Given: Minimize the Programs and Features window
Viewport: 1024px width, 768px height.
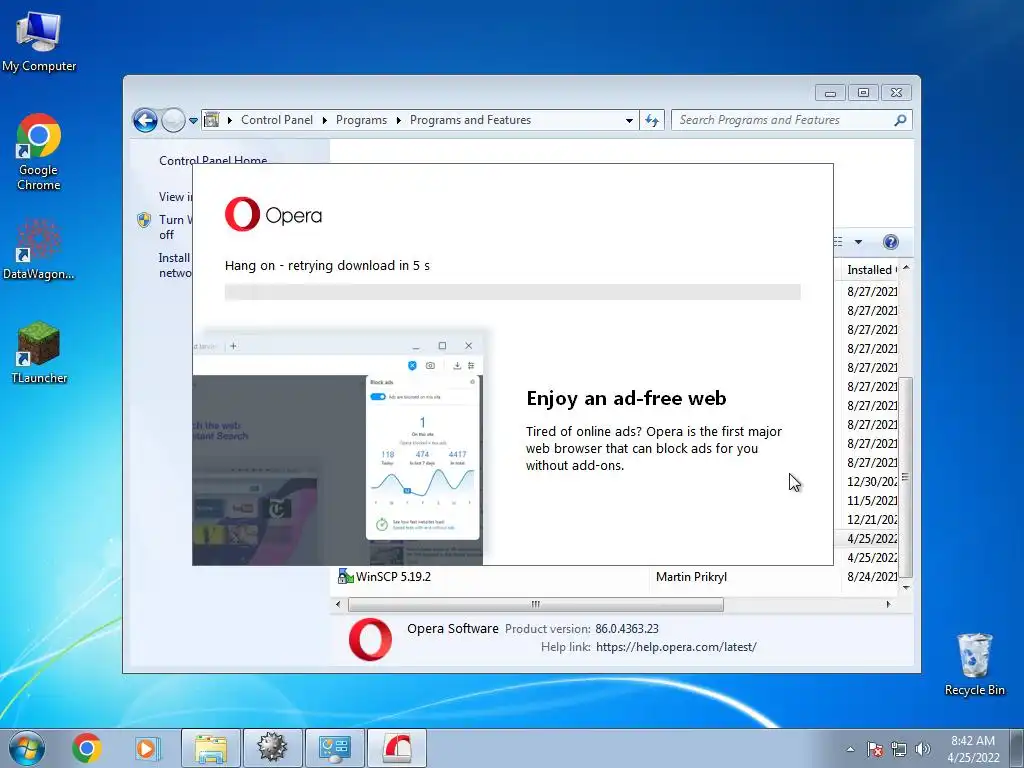Looking at the screenshot, I should (x=830, y=93).
